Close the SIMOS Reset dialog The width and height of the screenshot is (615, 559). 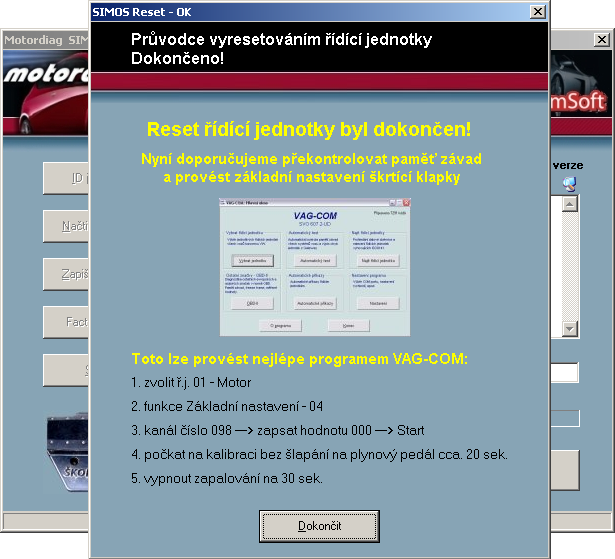(x=537, y=11)
